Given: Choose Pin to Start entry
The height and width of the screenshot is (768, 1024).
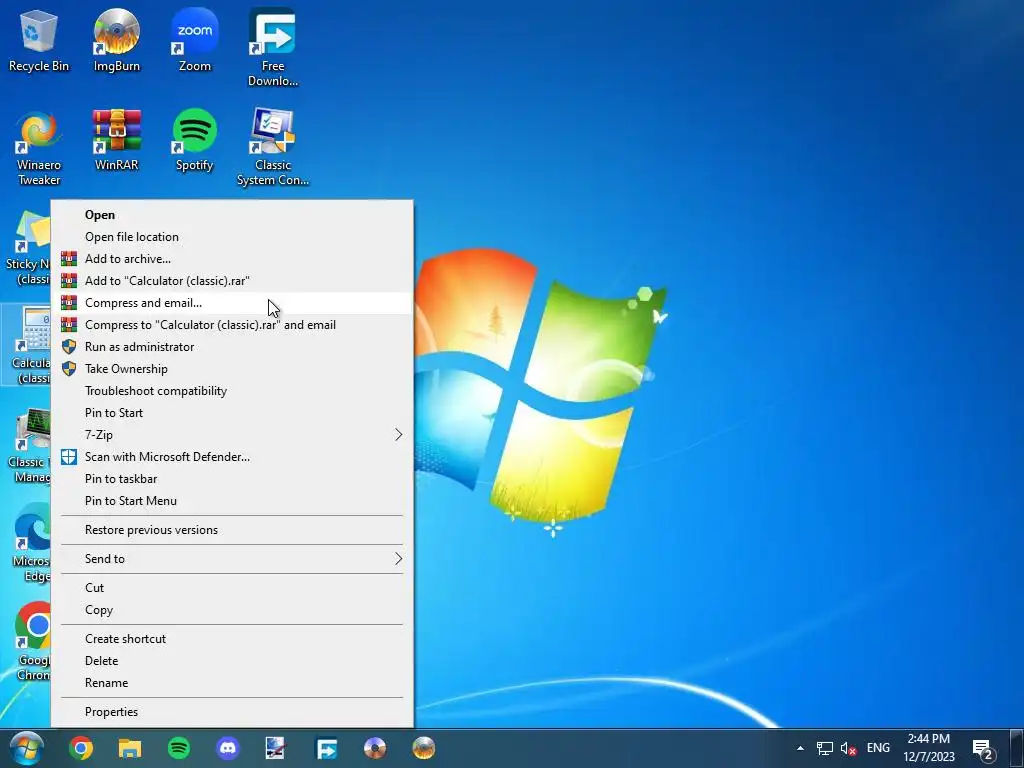Looking at the screenshot, I should [232, 413].
